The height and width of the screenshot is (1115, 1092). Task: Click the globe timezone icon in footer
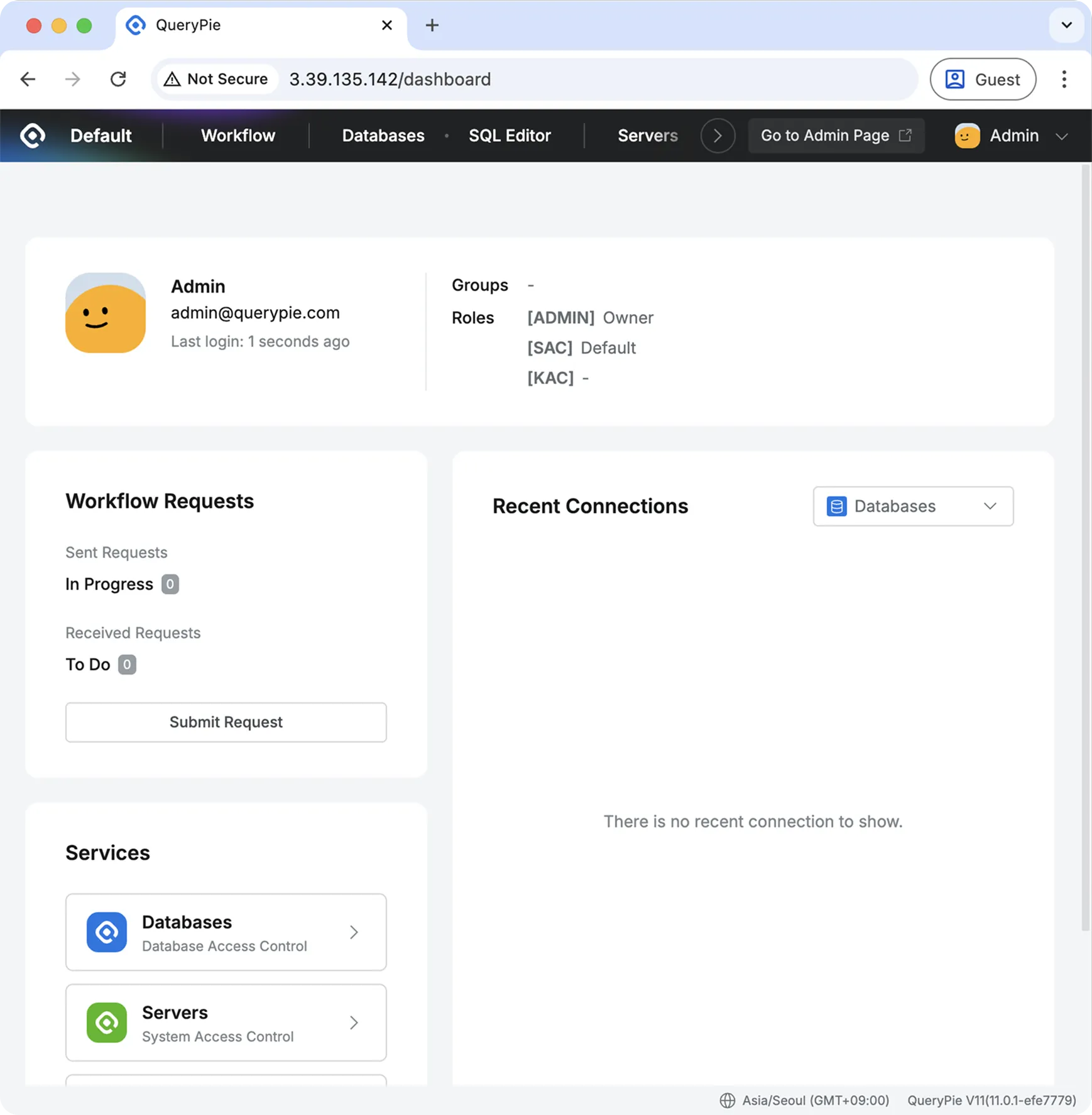point(727,1101)
